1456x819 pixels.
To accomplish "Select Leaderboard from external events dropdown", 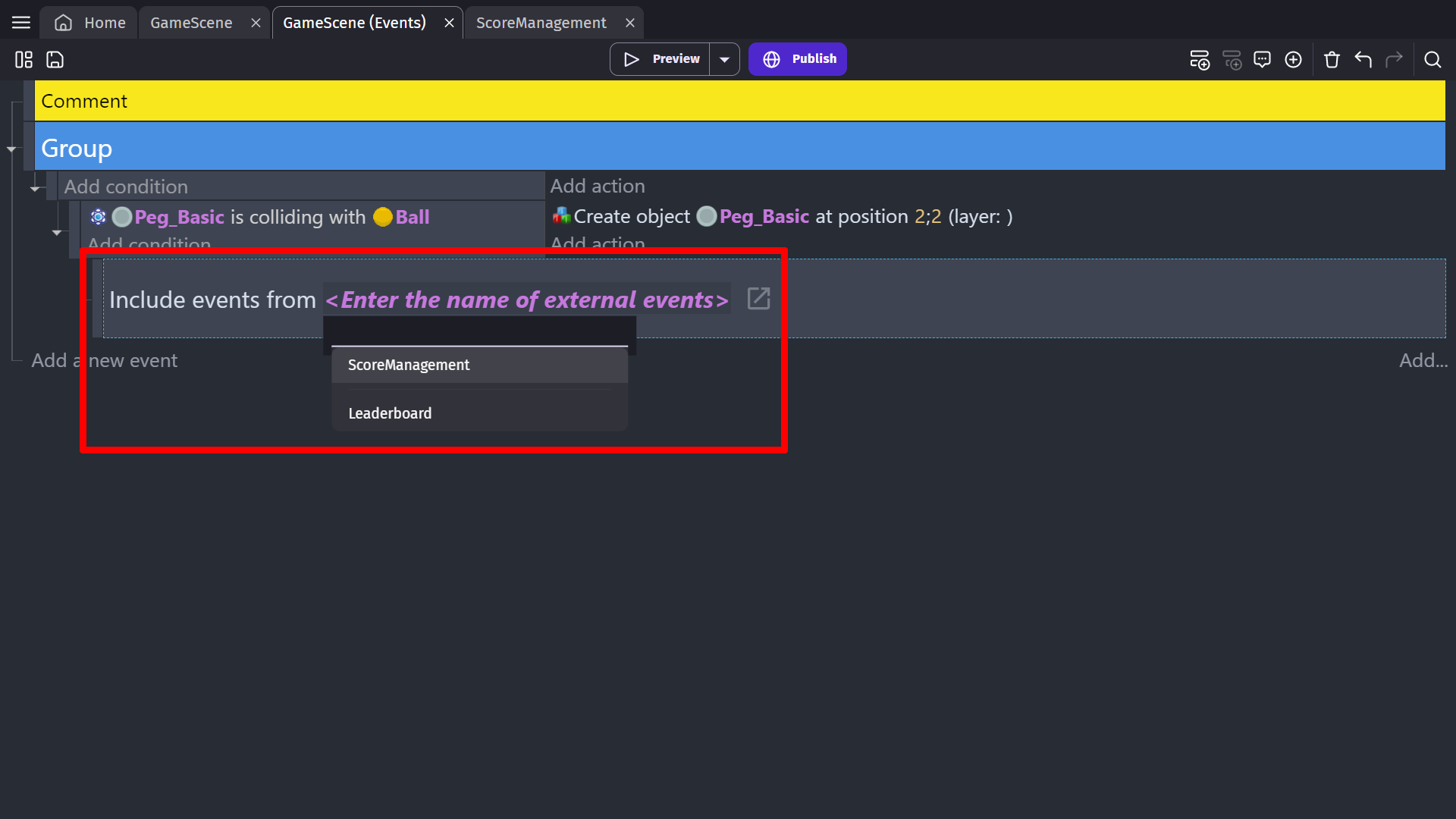I will point(390,412).
